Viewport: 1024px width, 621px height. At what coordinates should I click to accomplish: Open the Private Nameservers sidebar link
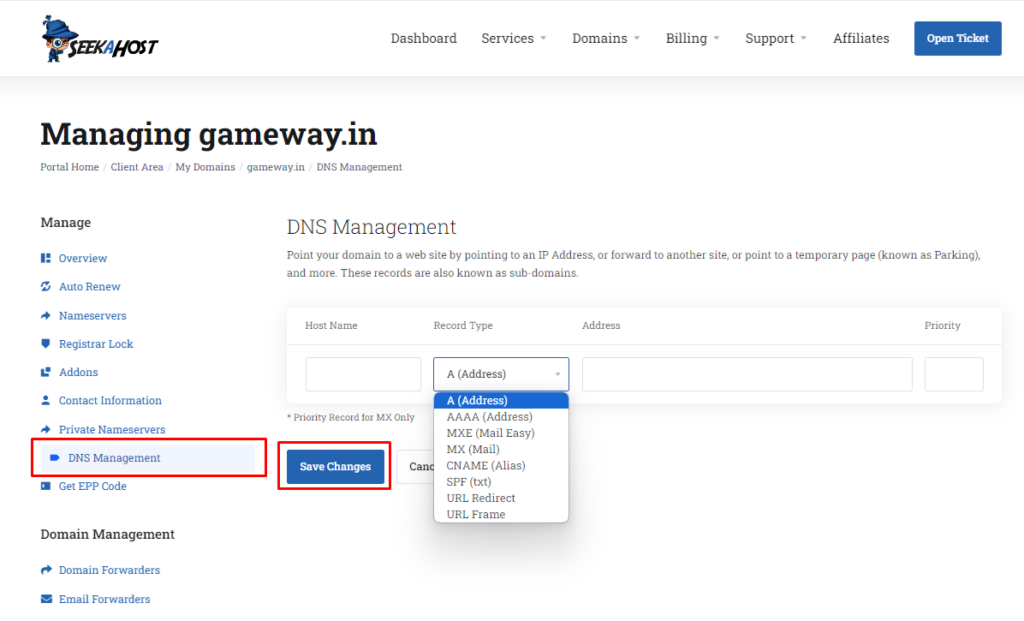(112, 429)
